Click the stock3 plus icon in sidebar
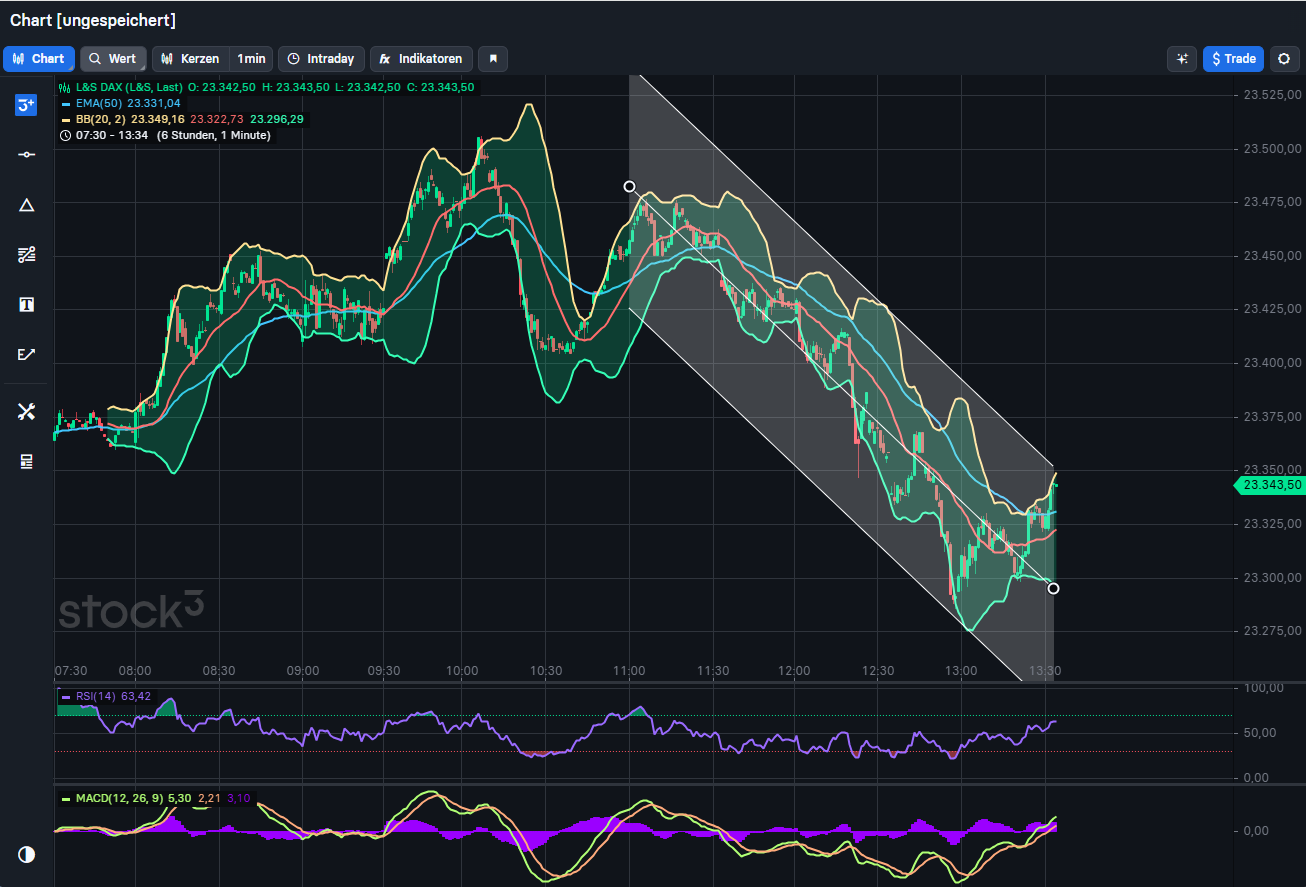 point(26,105)
